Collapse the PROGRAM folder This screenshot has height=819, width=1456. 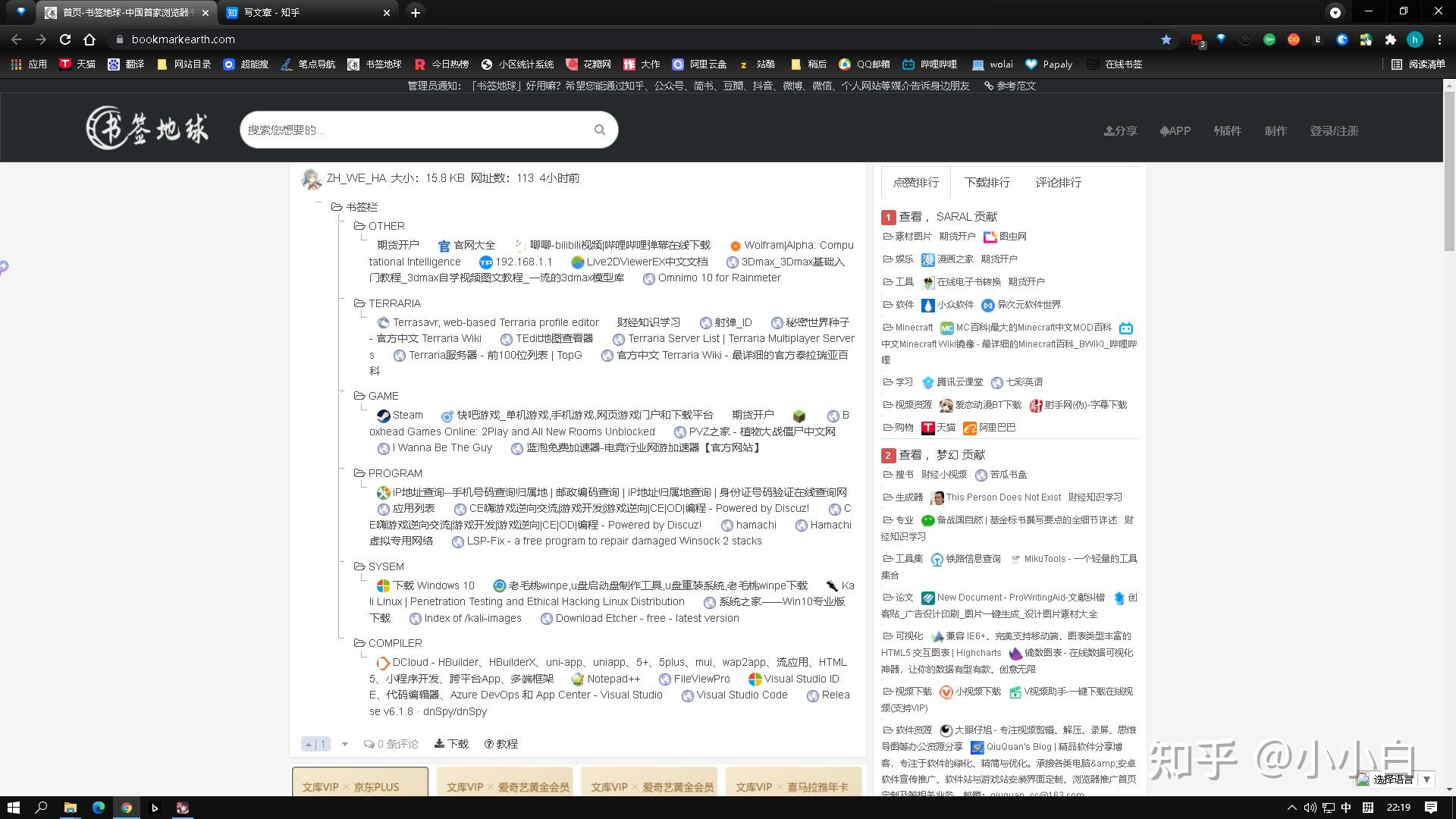[359, 473]
